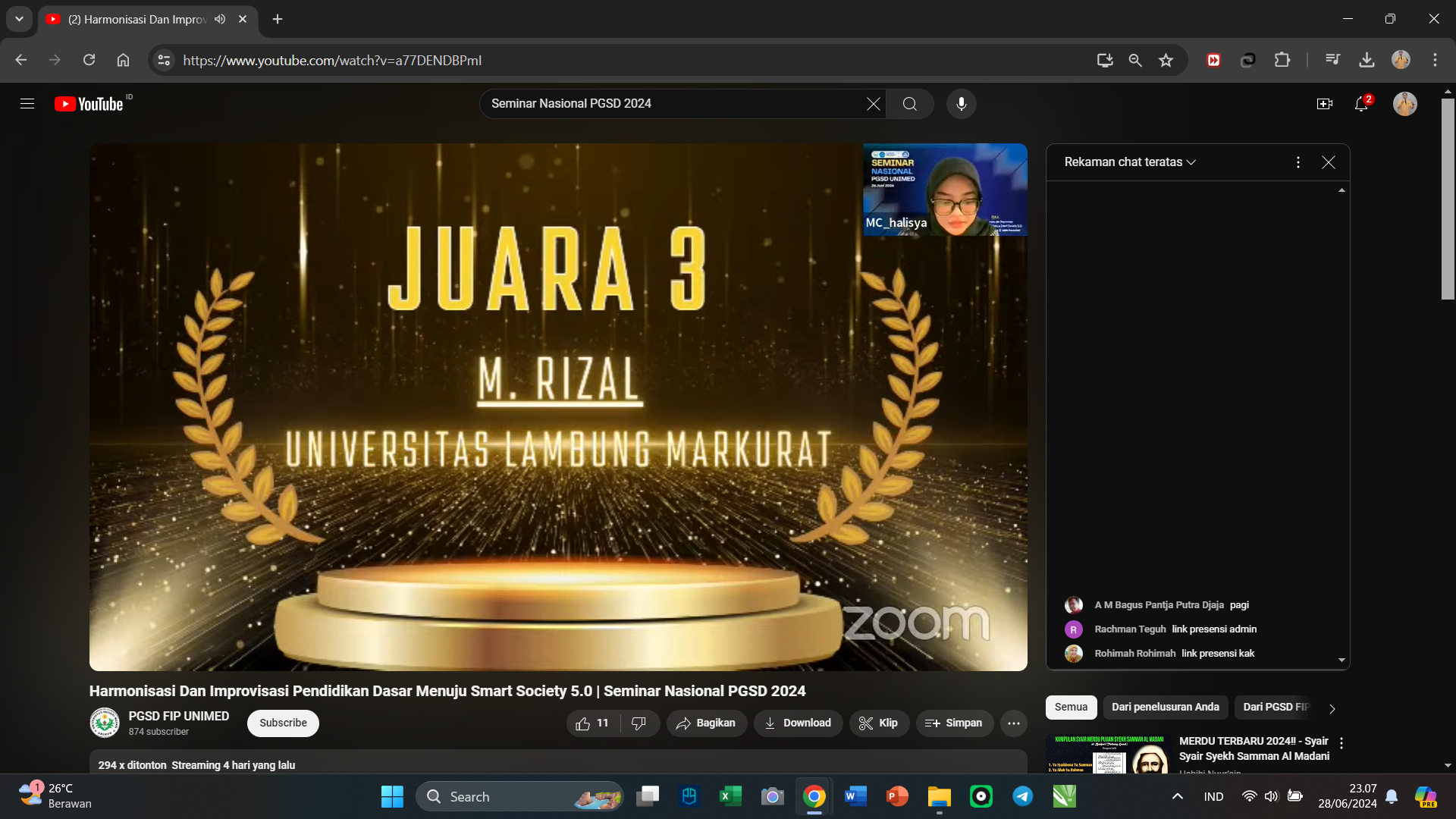Open Telegram from taskbar
This screenshot has width=1456, height=819.
(x=1022, y=796)
